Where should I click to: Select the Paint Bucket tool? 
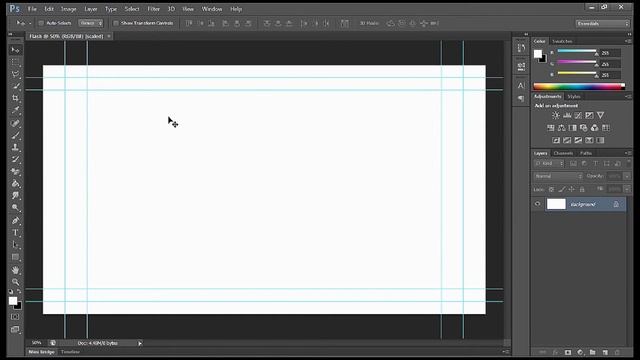(x=15, y=184)
